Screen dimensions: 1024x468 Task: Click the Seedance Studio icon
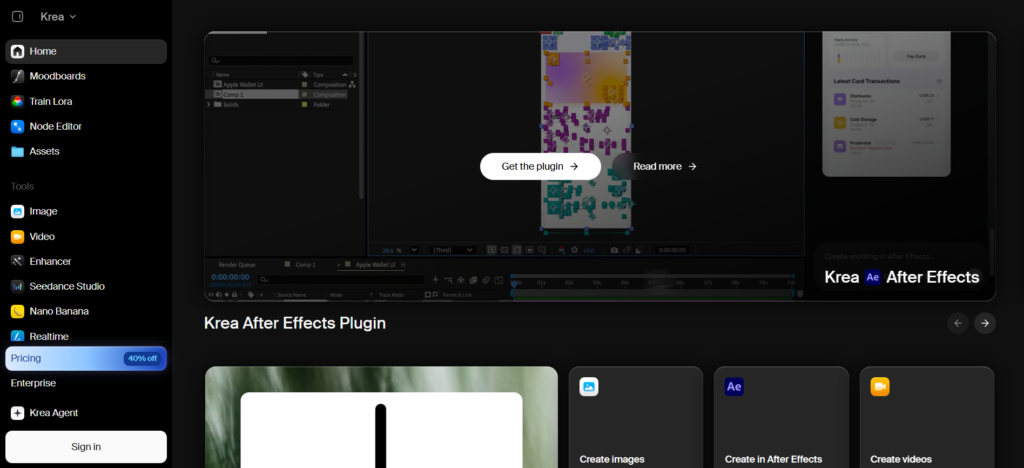coord(18,287)
